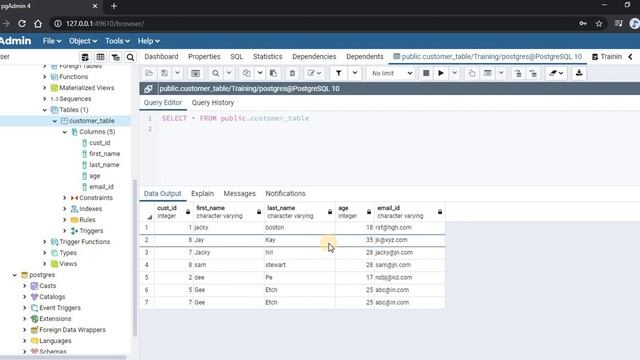Click the Paste rows icon

click(273, 73)
